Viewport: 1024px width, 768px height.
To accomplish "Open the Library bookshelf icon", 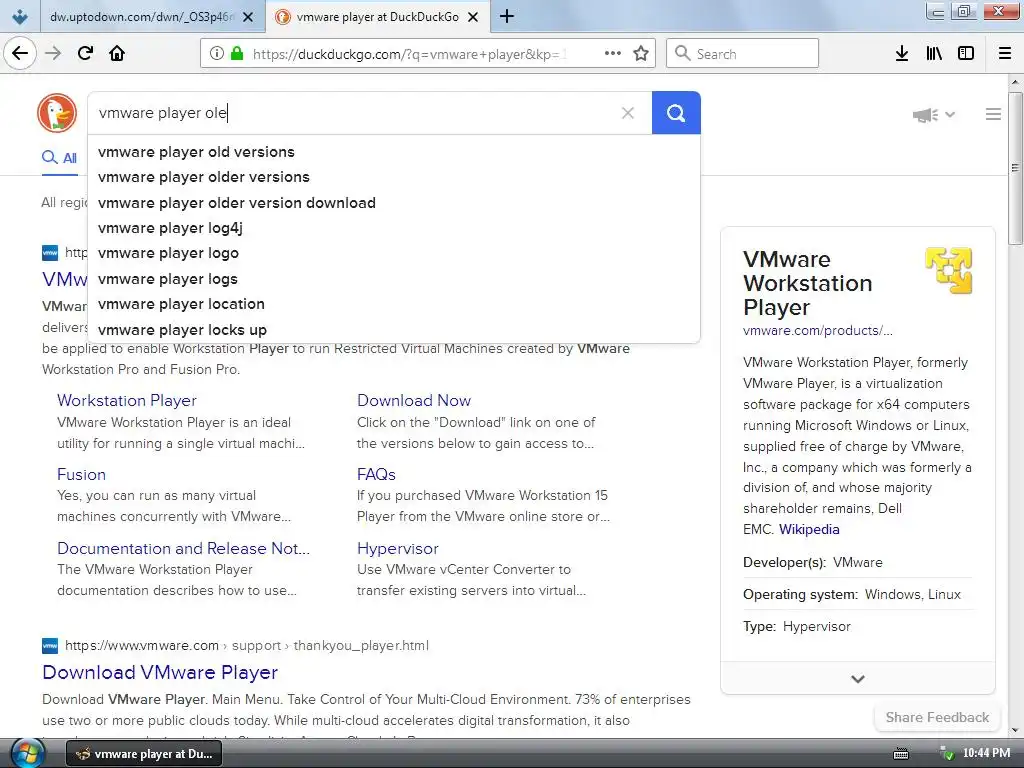I will [934, 54].
